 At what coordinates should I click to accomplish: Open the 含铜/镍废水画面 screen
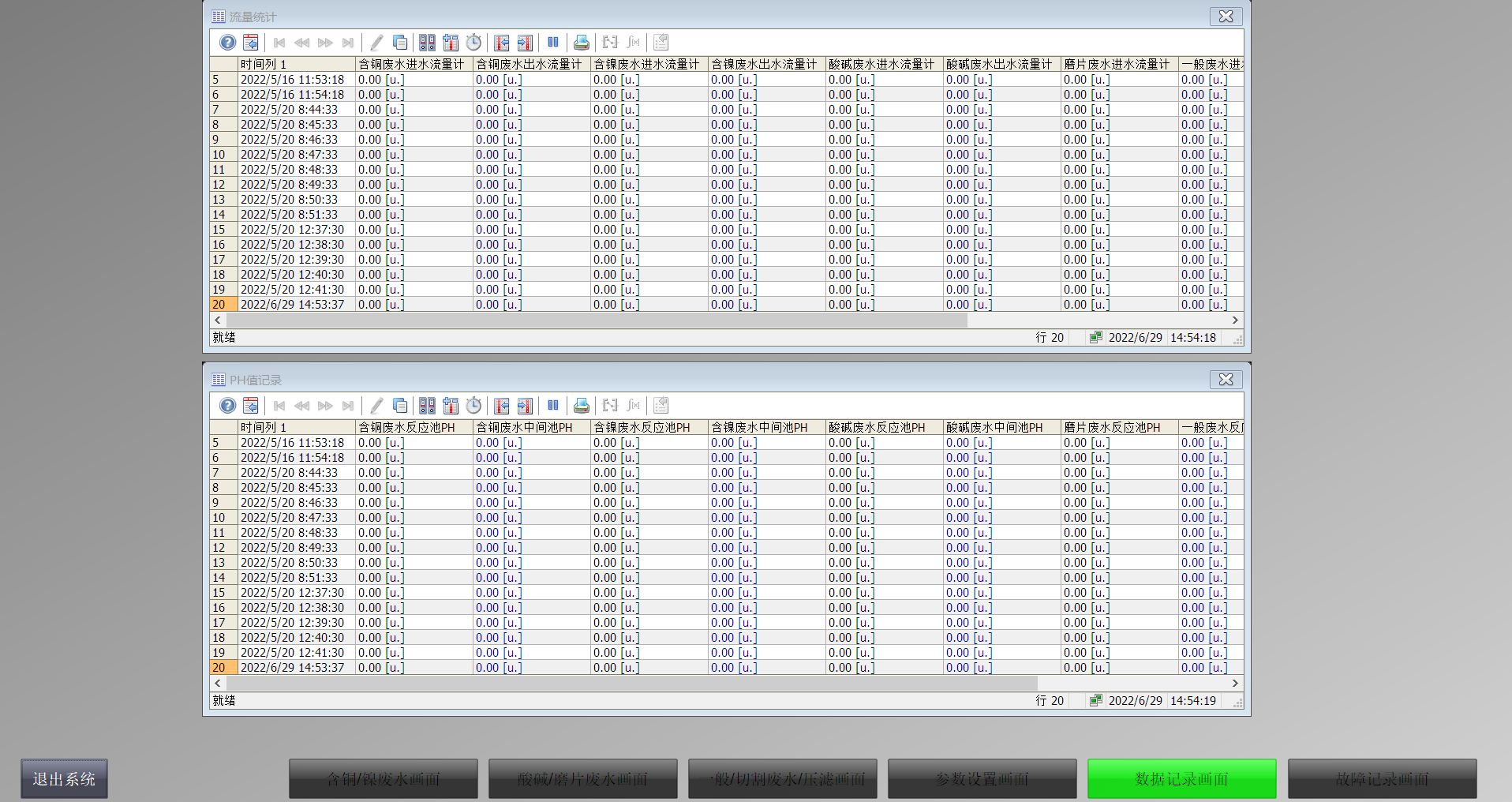pos(383,779)
